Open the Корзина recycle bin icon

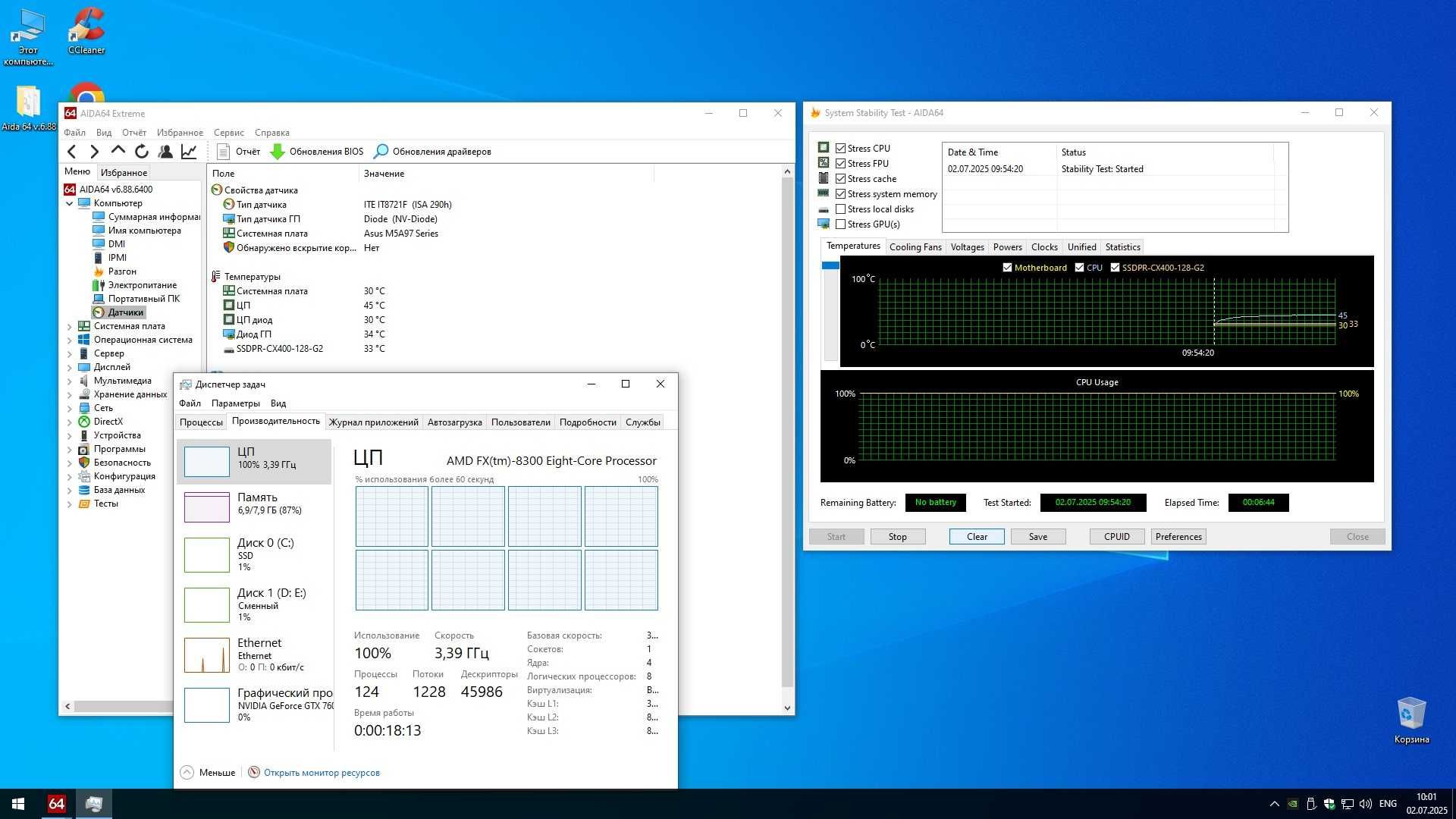pos(1411,720)
